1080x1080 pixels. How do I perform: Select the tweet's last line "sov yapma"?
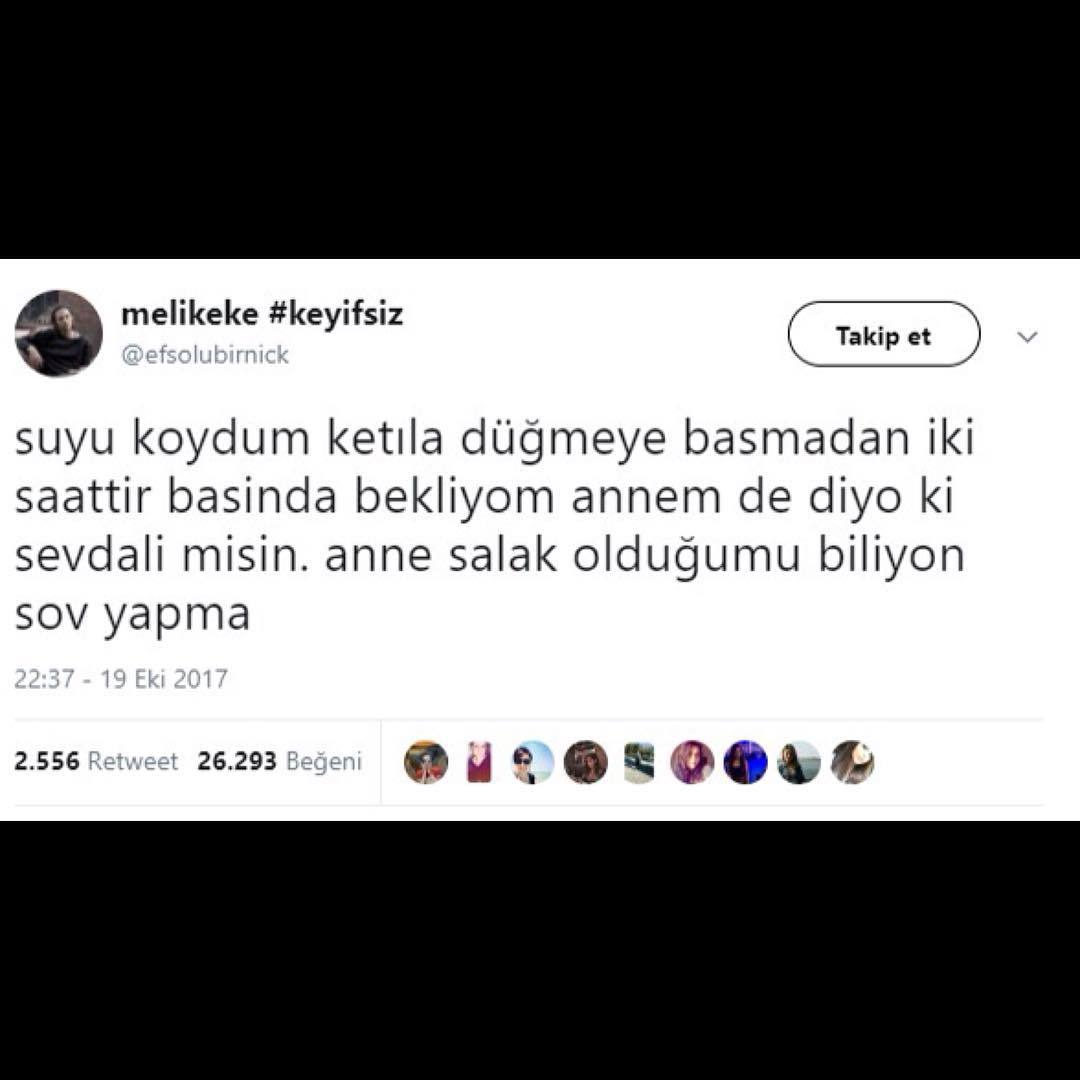click(x=132, y=614)
